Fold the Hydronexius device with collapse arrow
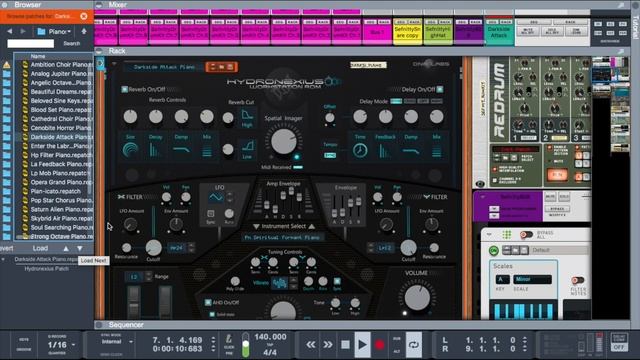Image resolution: width=640 pixels, height=360 pixels. pos(114,64)
